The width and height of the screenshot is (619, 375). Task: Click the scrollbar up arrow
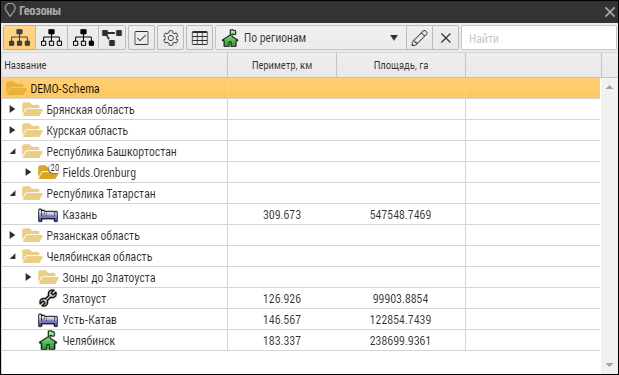(x=609, y=87)
